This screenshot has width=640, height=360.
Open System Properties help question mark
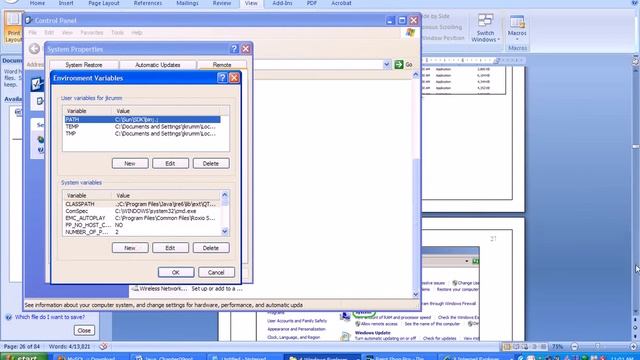click(234, 49)
